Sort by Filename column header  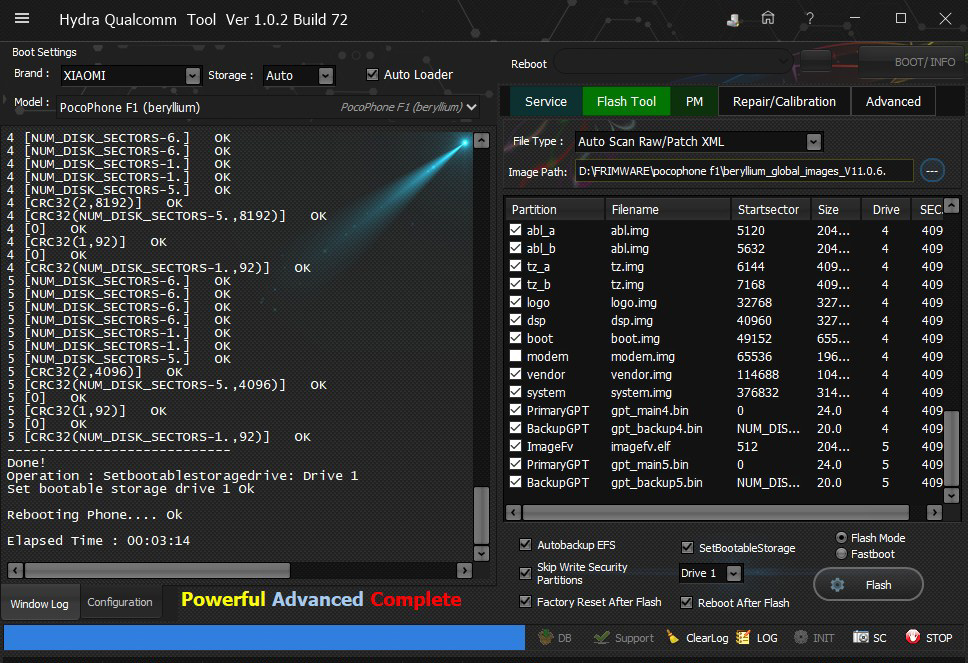click(x=667, y=209)
